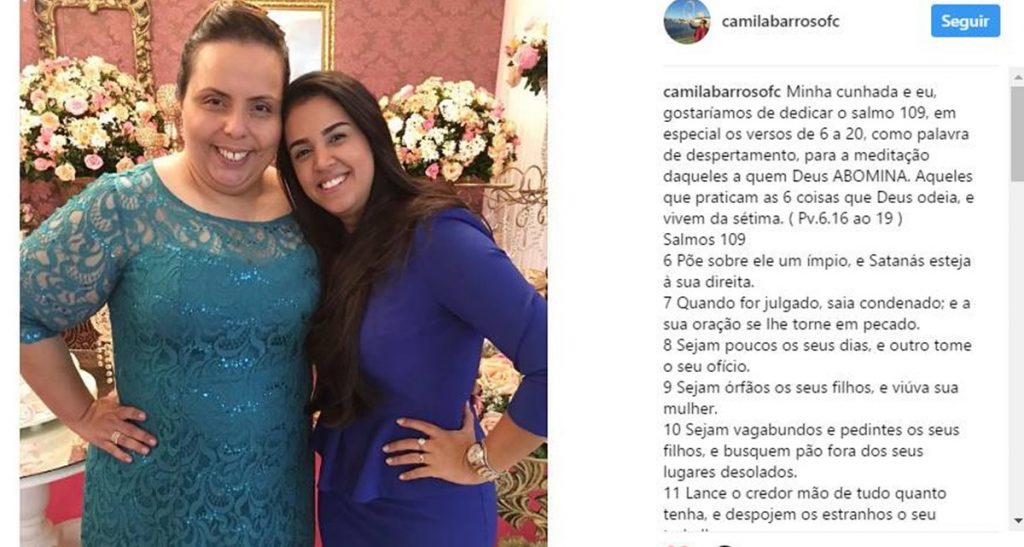The width and height of the screenshot is (1024, 547).
Task: Click the scrollbar track below the thumb
Action: (x=1017, y=346)
